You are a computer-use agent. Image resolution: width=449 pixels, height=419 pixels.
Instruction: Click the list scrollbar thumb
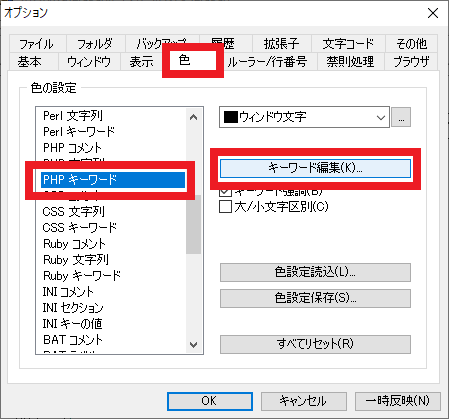tap(193, 225)
